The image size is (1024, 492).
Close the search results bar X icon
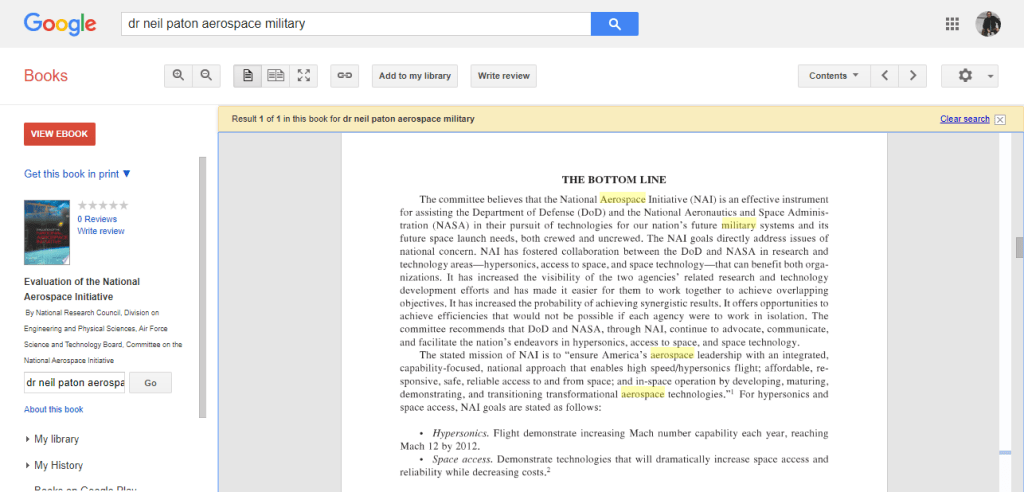(1000, 119)
